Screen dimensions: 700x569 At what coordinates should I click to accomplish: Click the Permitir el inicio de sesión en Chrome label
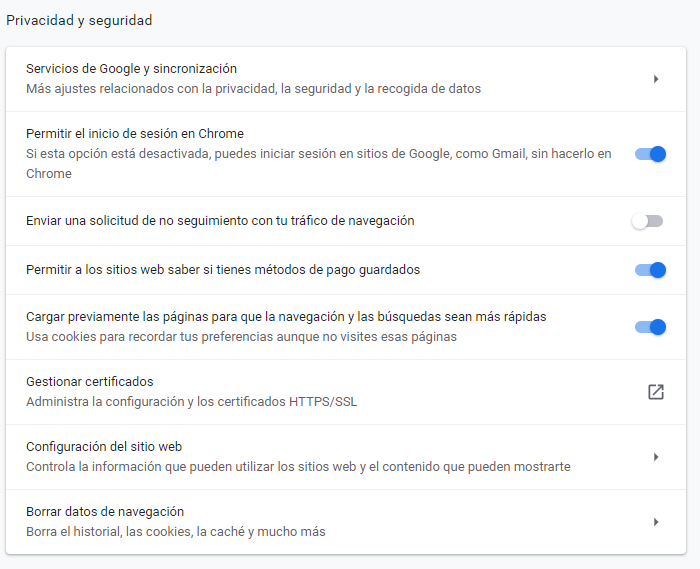point(135,134)
